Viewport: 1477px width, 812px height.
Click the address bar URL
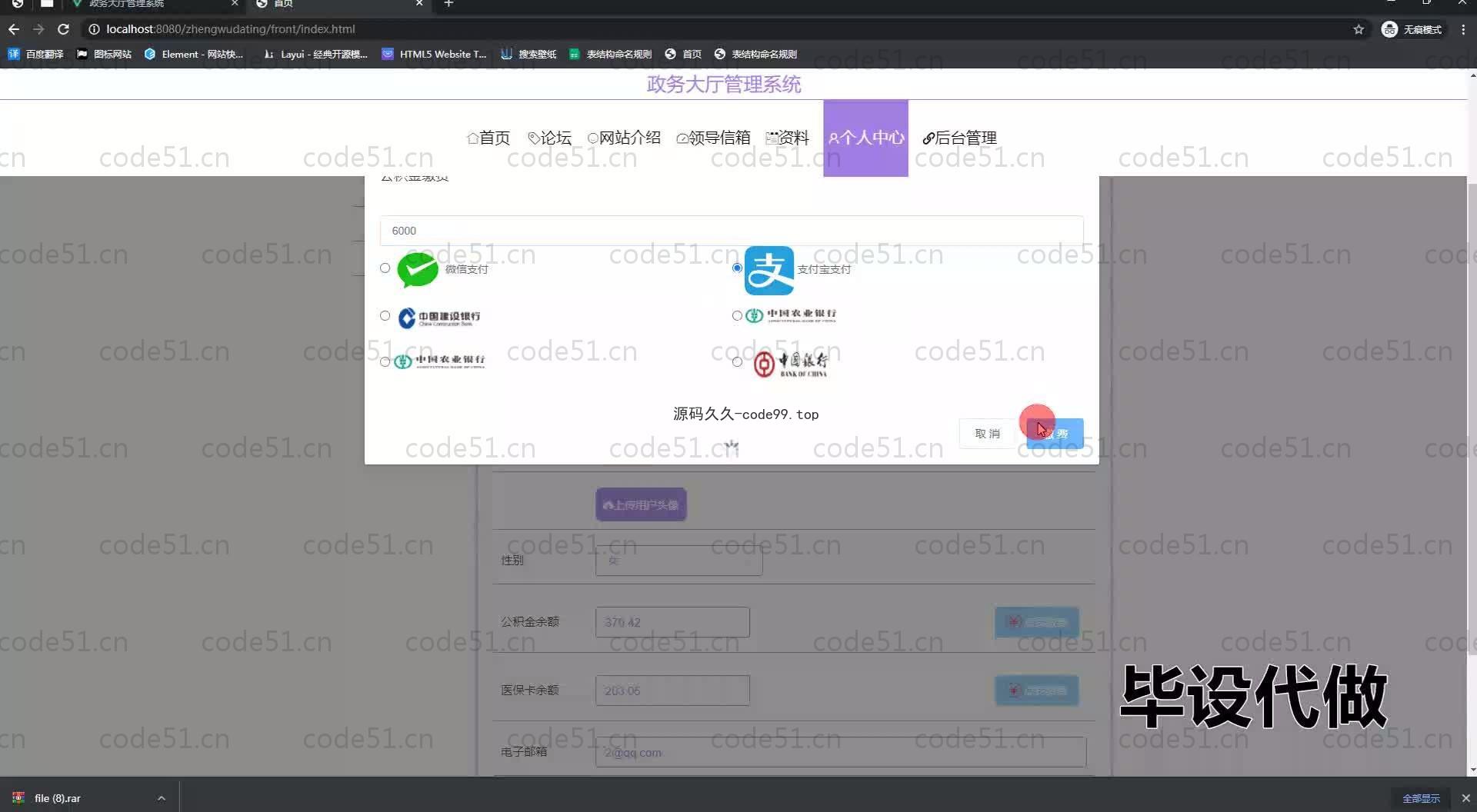(231, 29)
